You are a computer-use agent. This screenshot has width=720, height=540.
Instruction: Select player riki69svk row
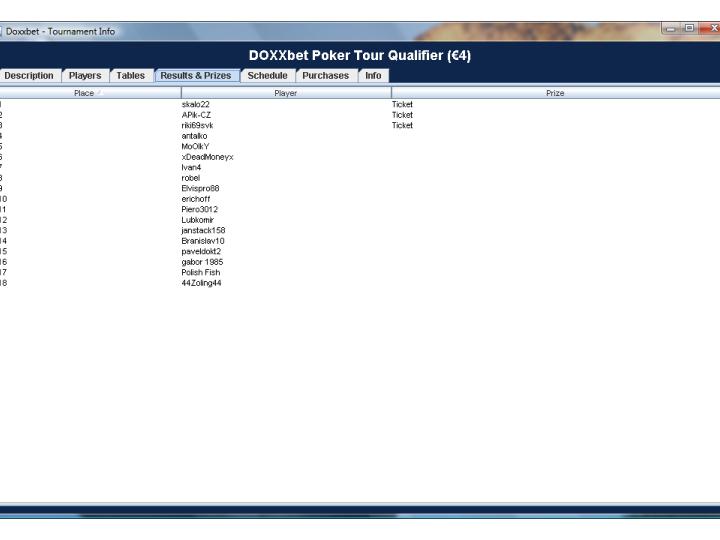(x=360, y=125)
